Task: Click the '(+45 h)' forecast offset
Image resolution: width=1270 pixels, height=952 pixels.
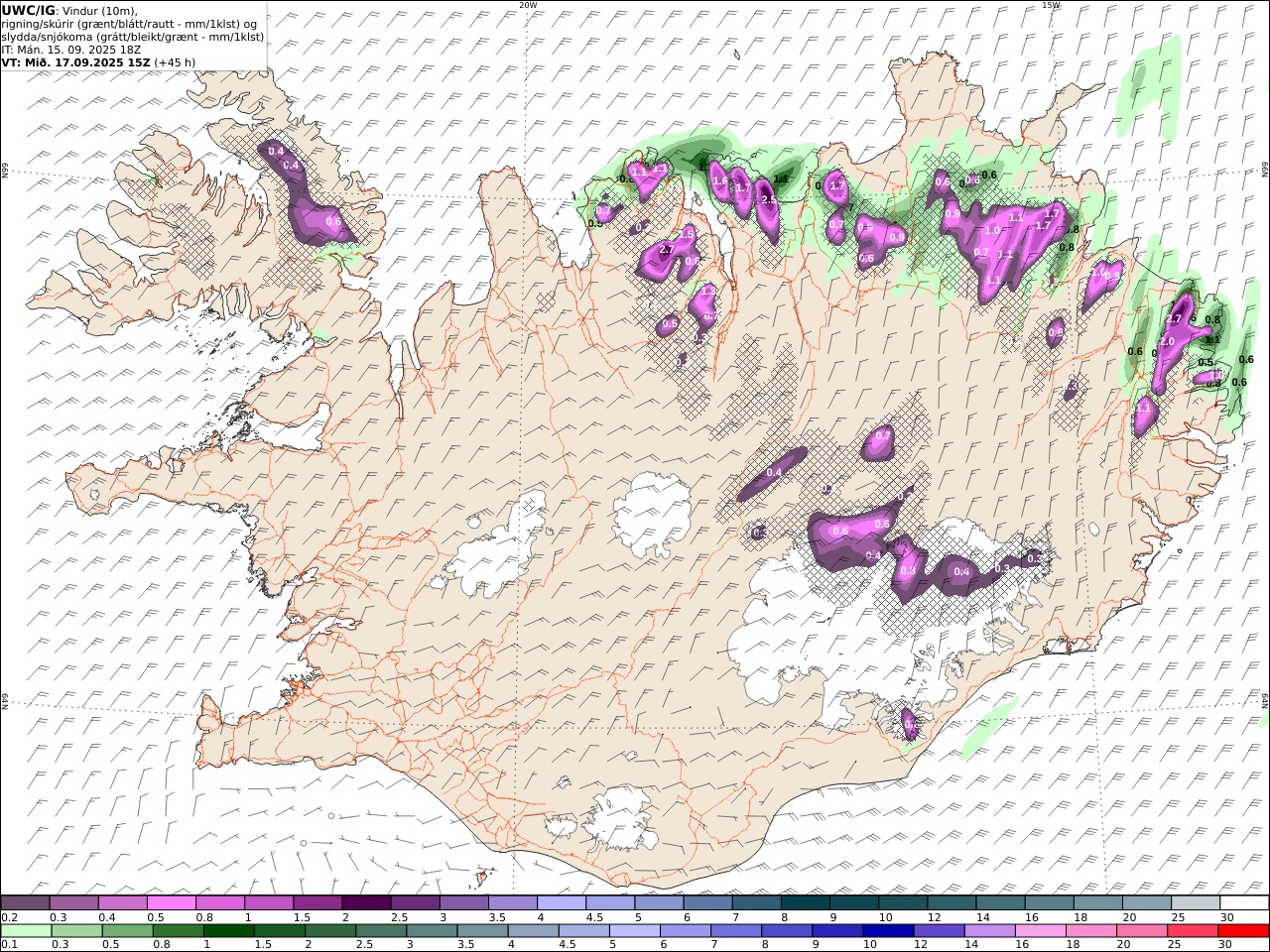Action: click(175, 61)
